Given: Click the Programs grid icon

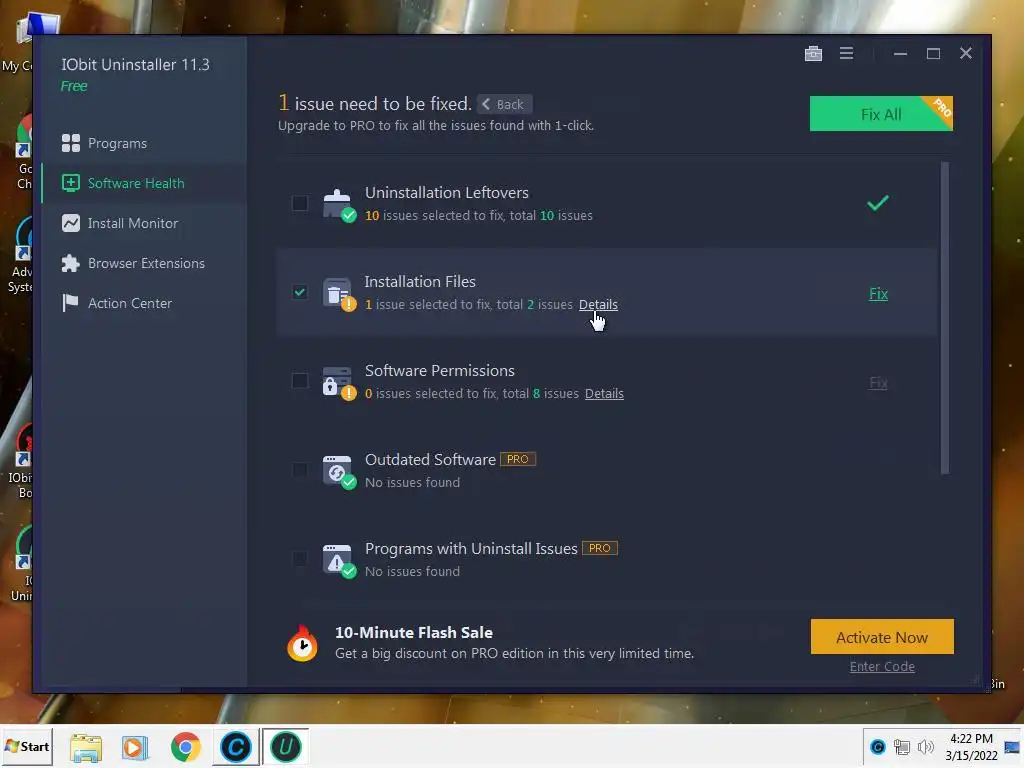Looking at the screenshot, I should (x=71, y=143).
